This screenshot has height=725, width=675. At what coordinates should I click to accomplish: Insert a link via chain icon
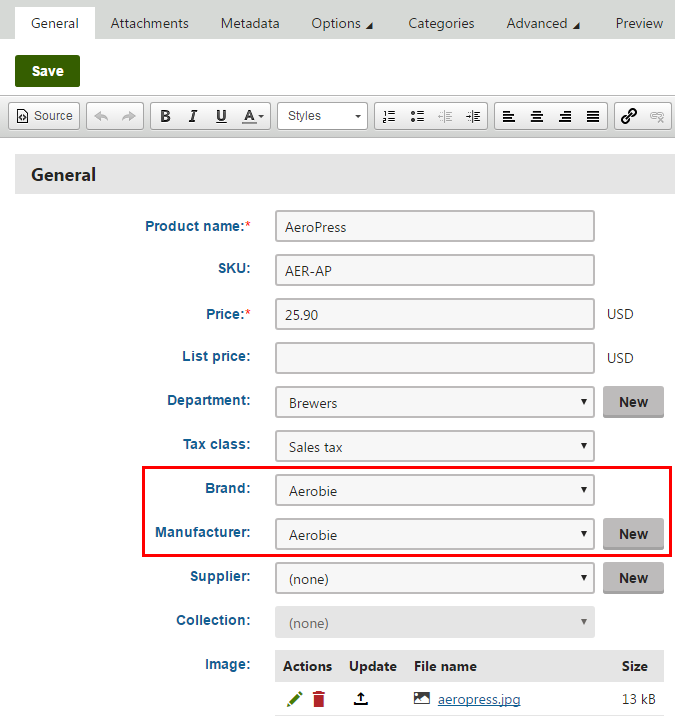tap(629, 116)
